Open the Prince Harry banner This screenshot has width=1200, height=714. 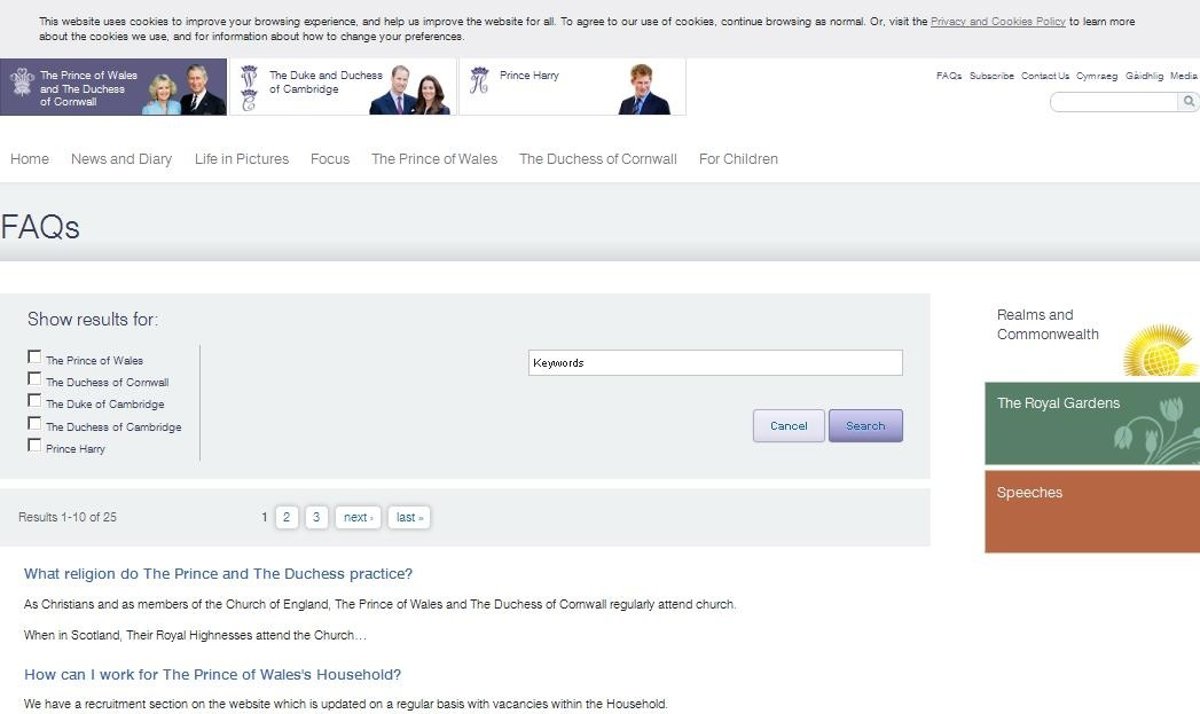[x=572, y=87]
